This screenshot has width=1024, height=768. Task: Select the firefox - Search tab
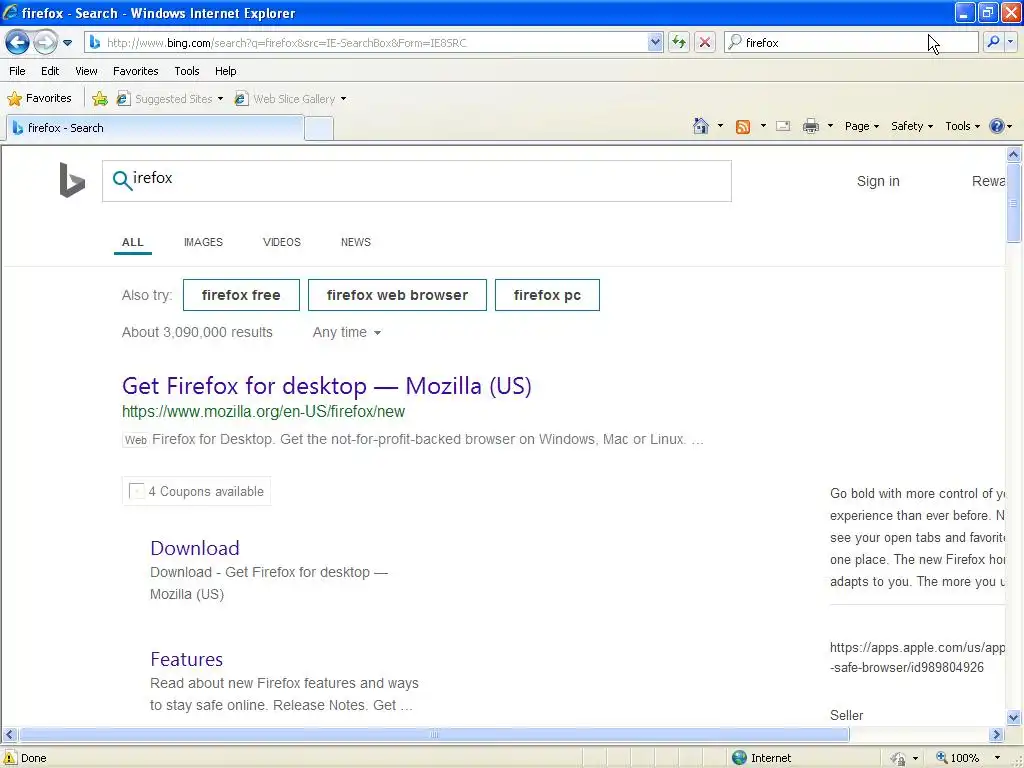coord(155,128)
